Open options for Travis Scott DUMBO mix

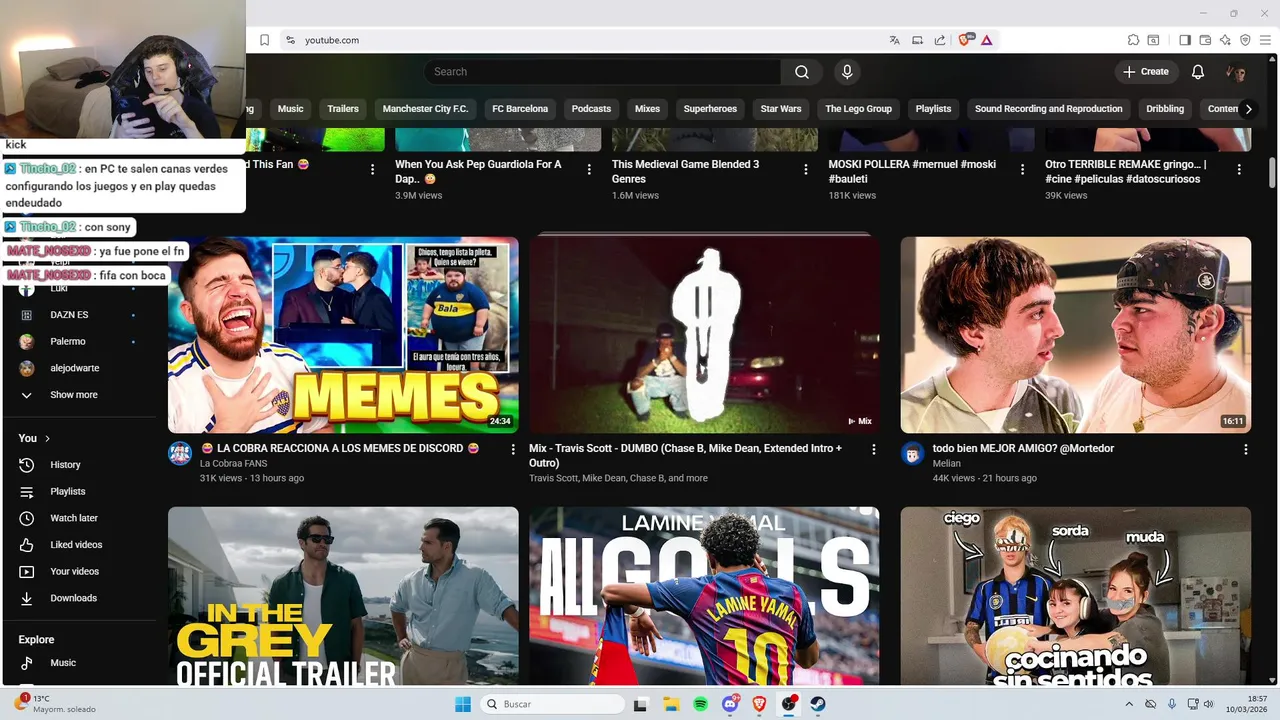pos(874,450)
